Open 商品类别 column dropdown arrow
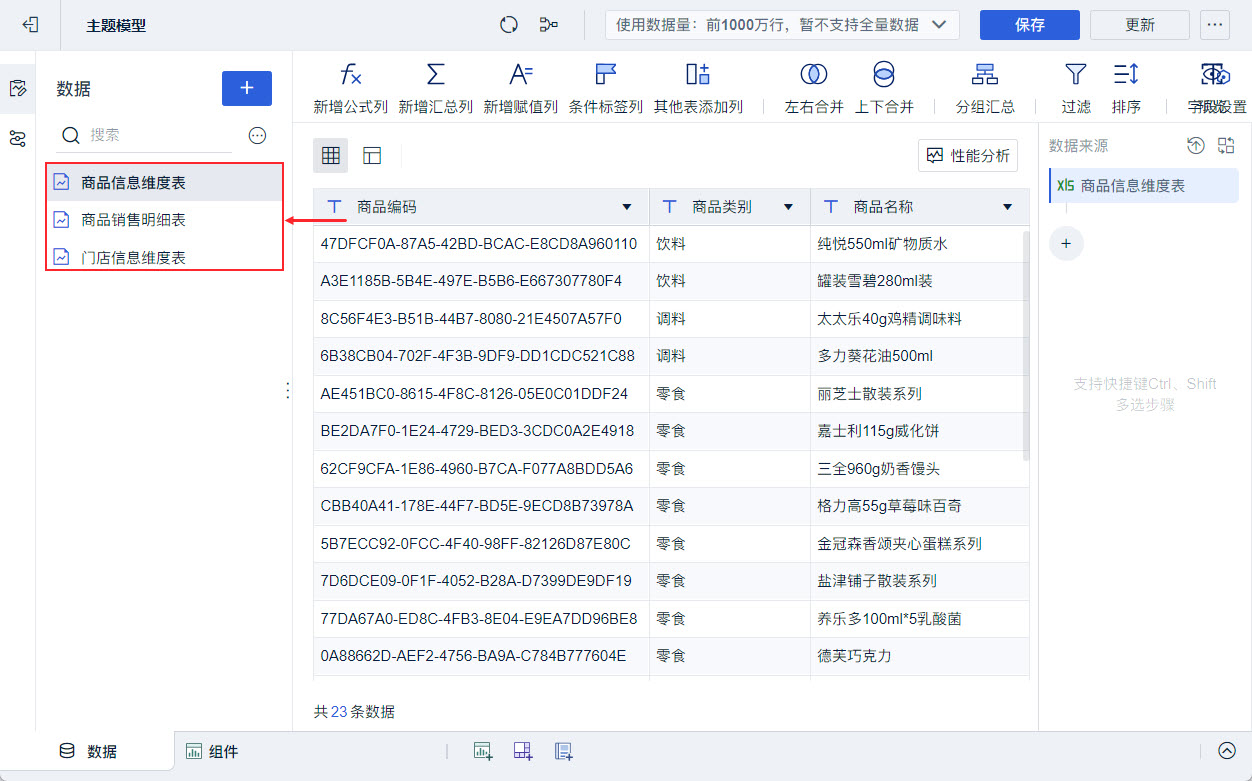This screenshot has height=781, width=1252. (x=788, y=207)
